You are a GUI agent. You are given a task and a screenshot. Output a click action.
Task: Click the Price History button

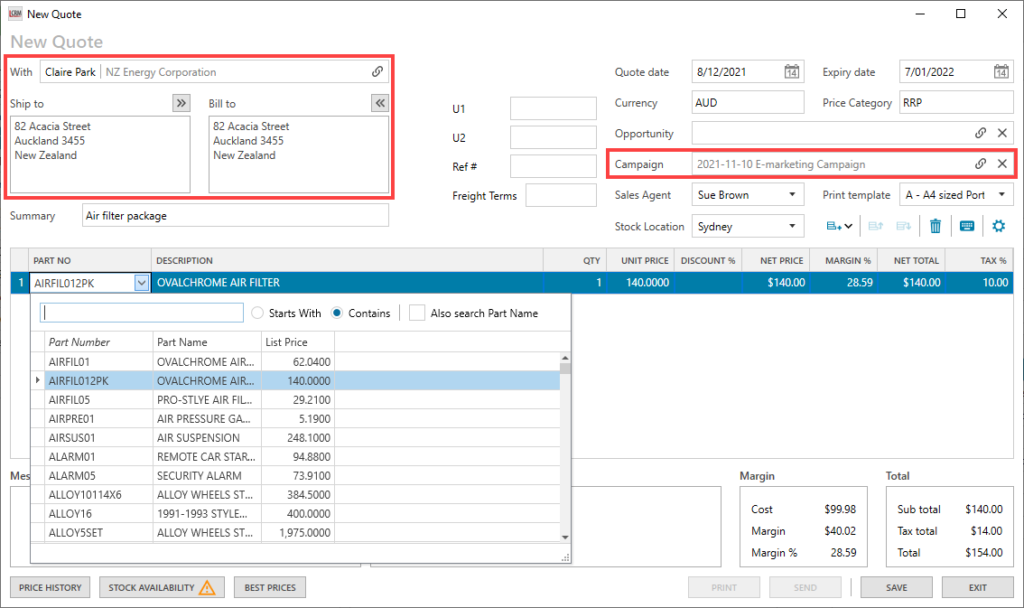50,587
